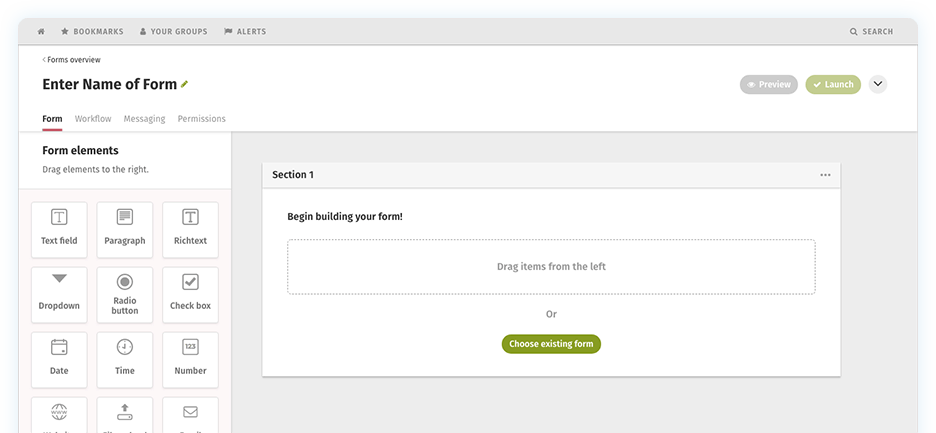Switch to the Workflow tab
This screenshot has height=433, width=936.
click(93, 119)
